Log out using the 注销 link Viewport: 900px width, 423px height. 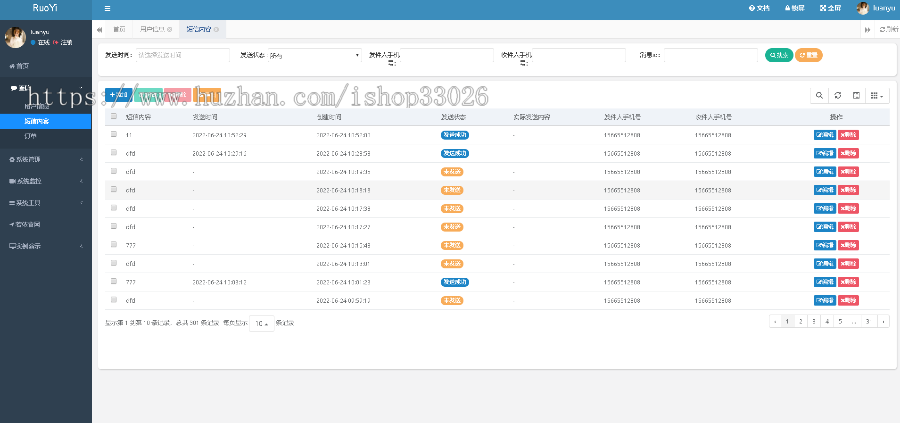tap(63, 42)
